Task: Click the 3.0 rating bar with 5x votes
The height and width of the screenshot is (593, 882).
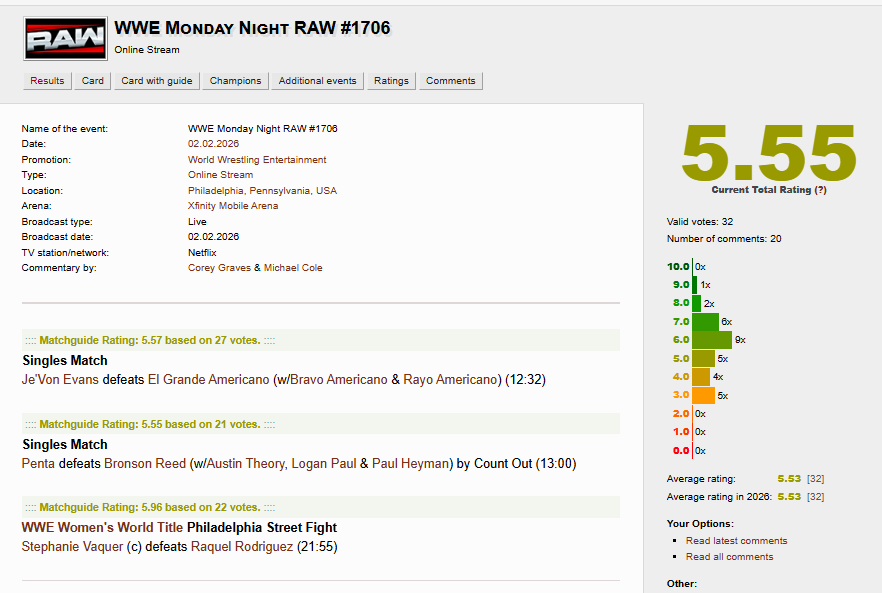Action: coord(704,396)
